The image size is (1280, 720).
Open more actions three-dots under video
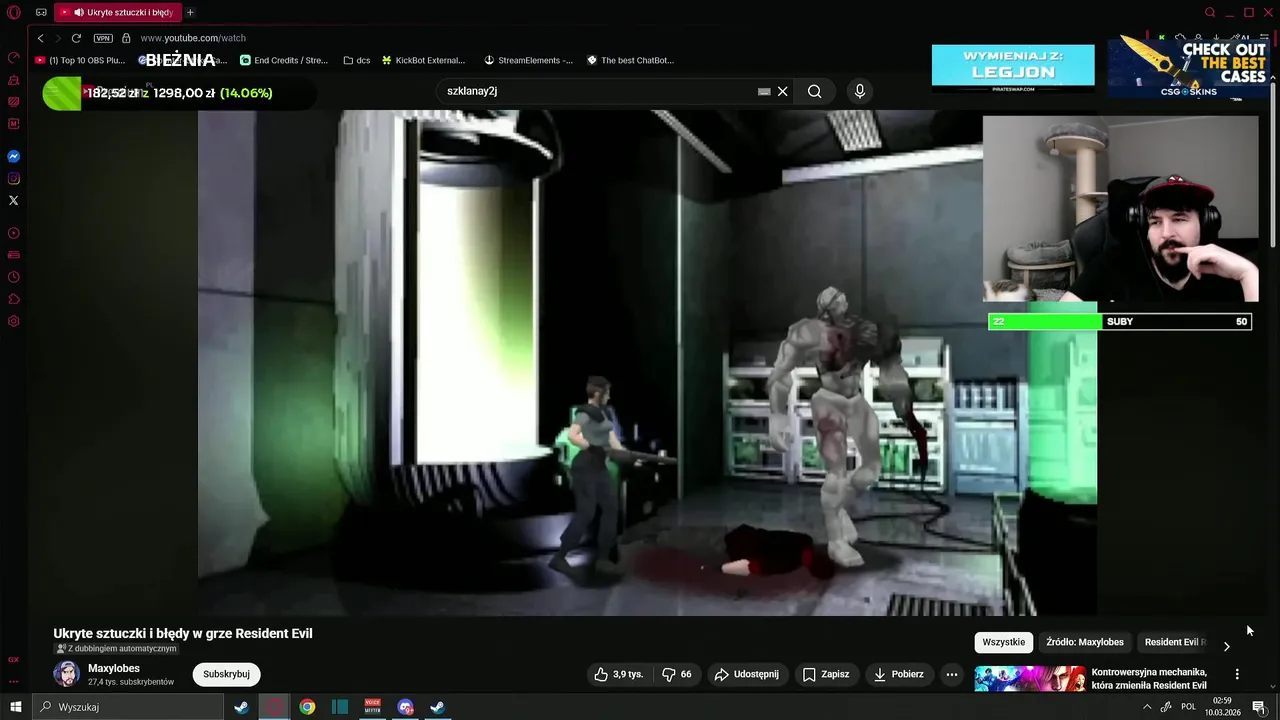click(x=952, y=674)
